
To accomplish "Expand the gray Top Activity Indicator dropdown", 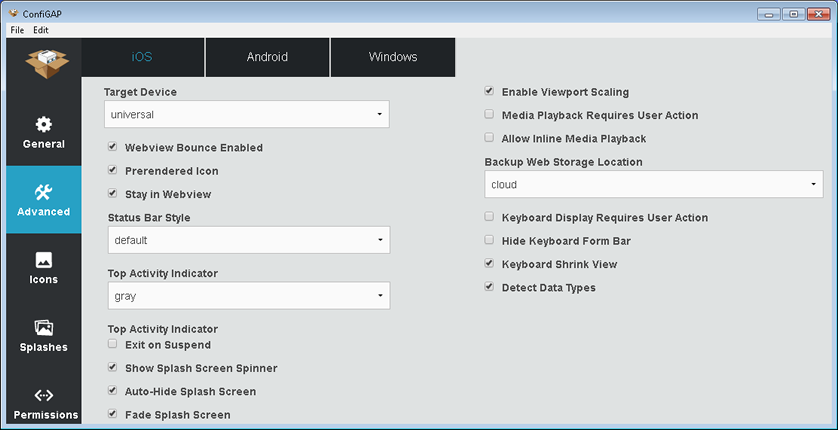I will (249, 295).
